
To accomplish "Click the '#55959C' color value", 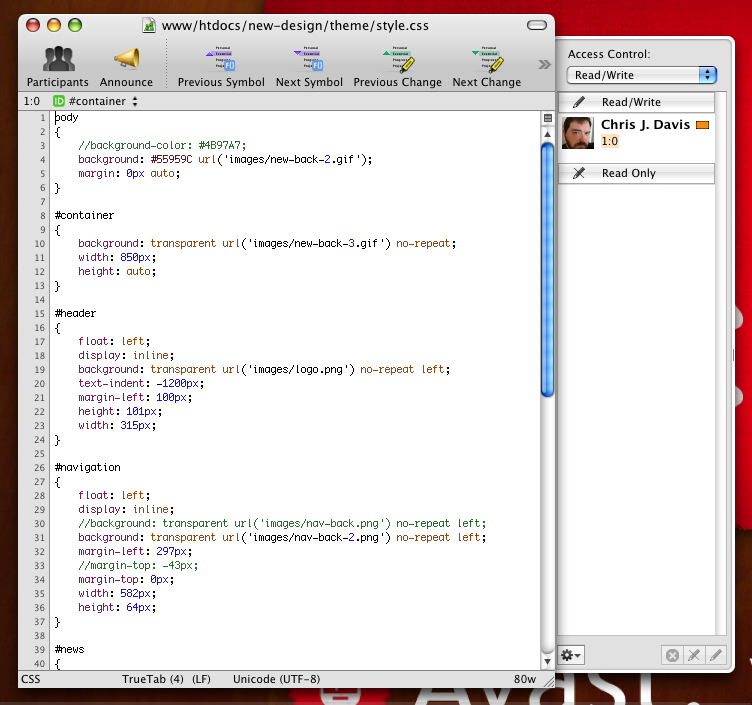I will coord(171,159).
